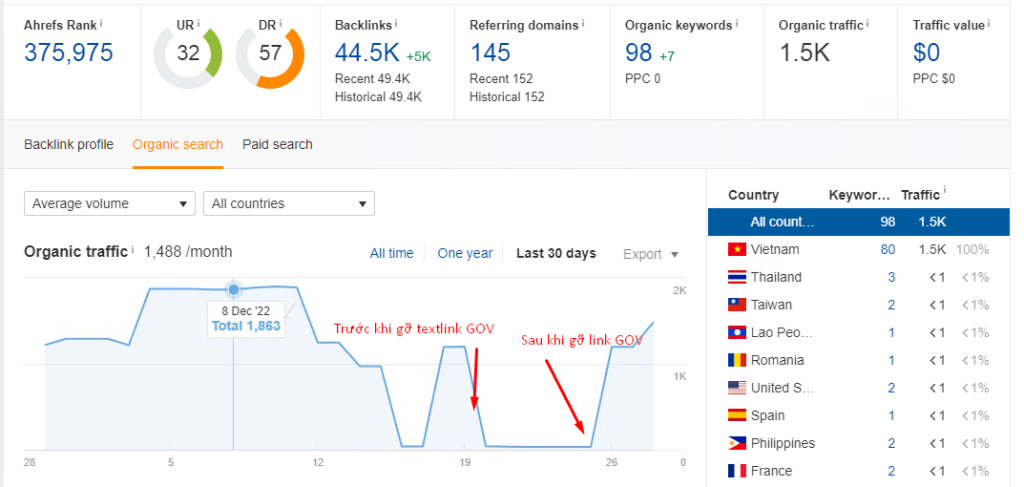
Task: Click the Ahrefs Rank info icon
Action: pos(101,23)
